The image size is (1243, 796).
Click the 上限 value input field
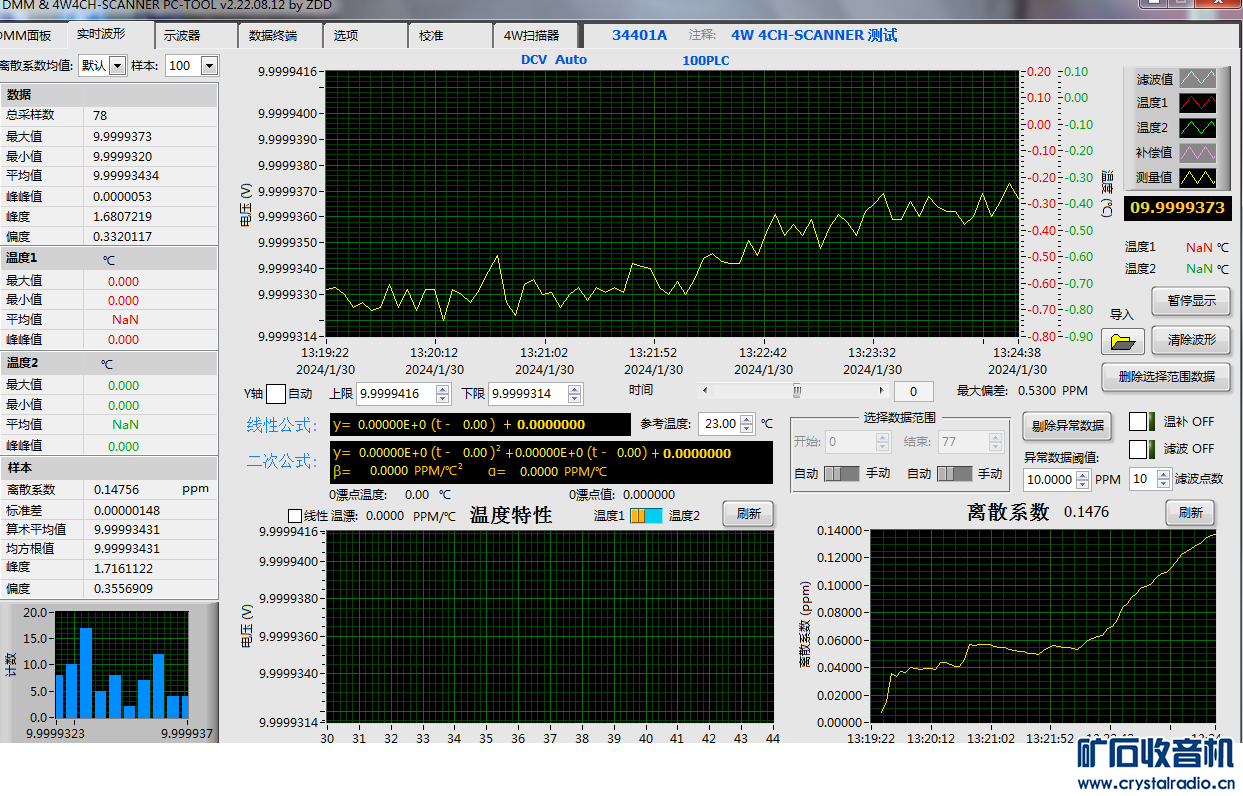coord(395,394)
